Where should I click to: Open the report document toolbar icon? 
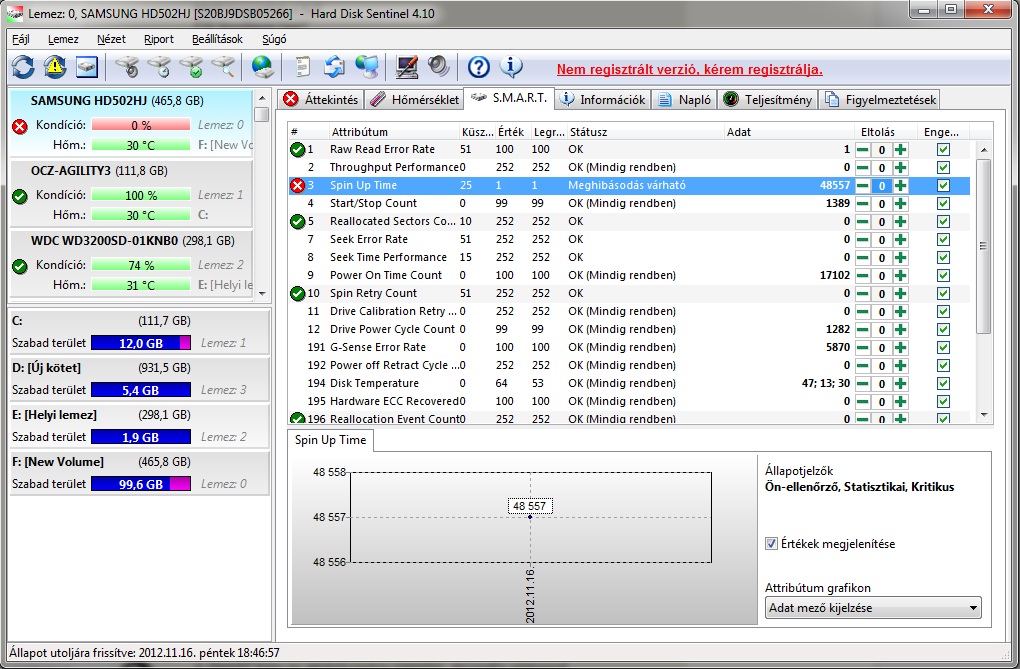[x=302, y=67]
